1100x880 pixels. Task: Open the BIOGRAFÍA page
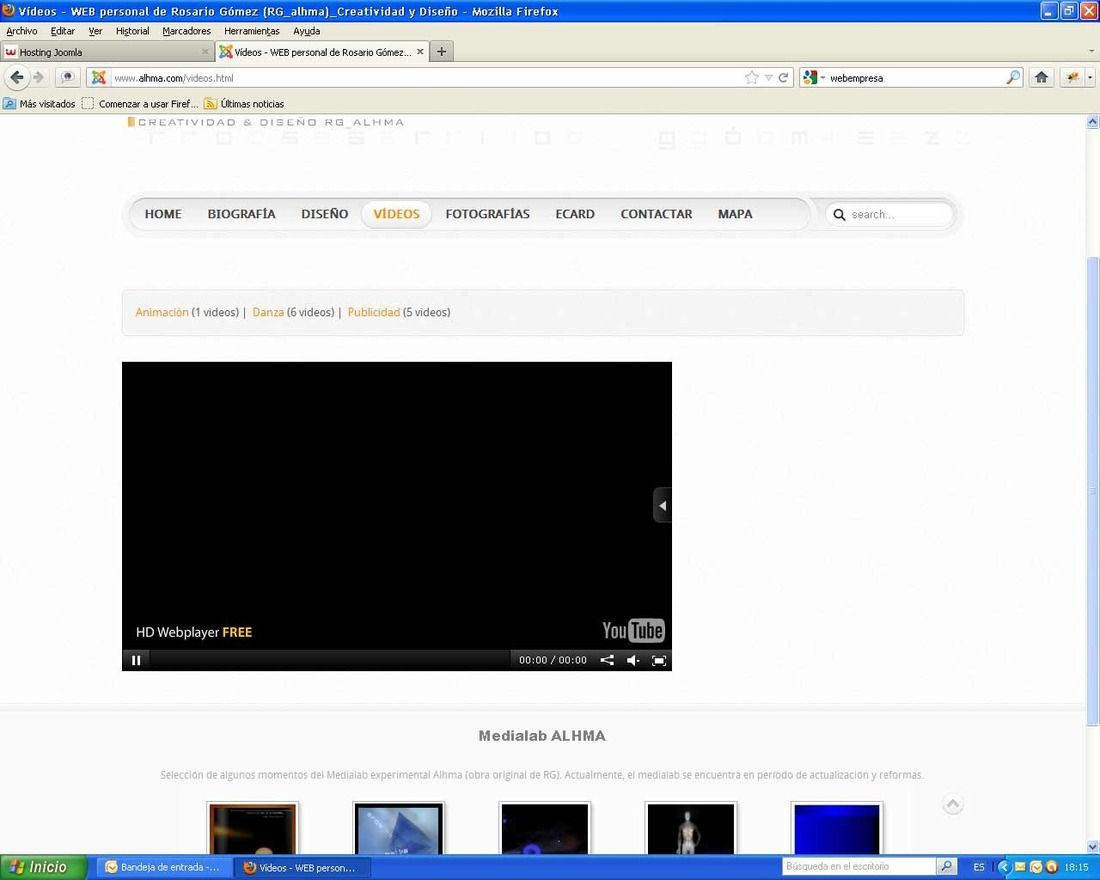pyautogui.click(x=241, y=214)
